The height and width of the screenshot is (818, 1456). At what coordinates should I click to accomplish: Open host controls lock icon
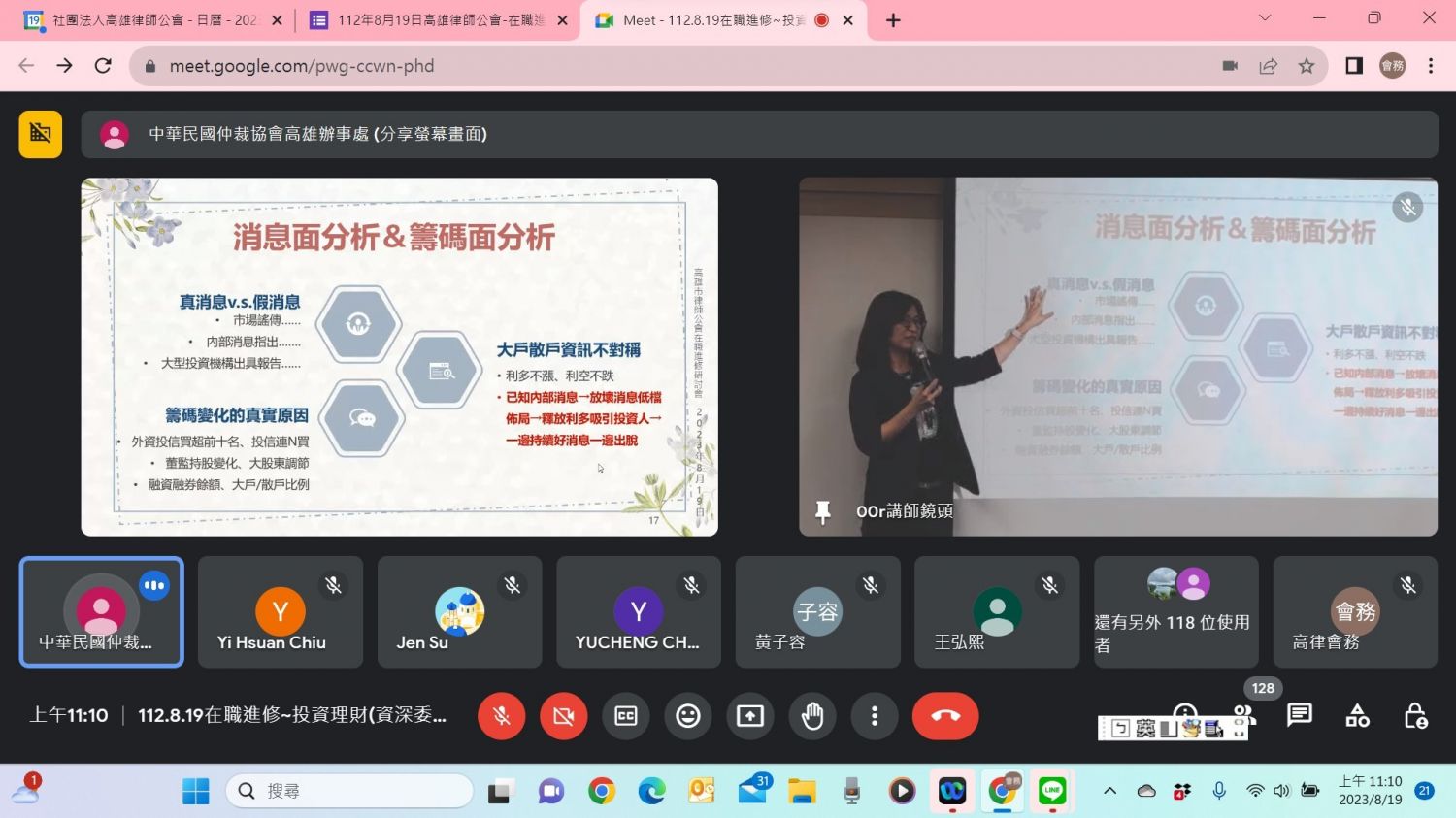pyautogui.click(x=1416, y=716)
